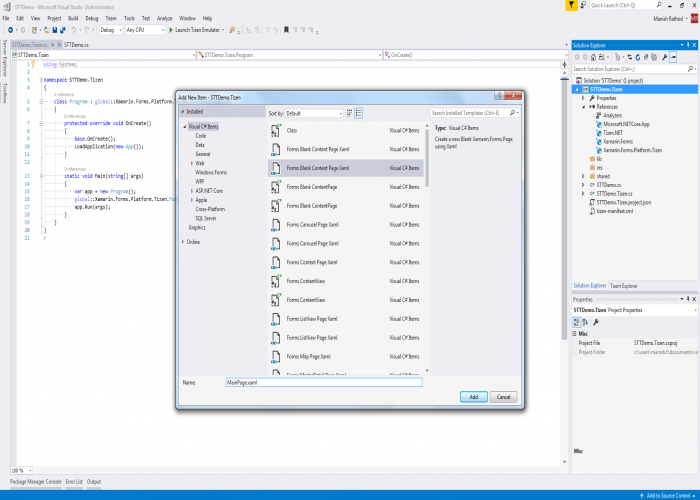Click the Add button
Viewport: 700px width, 500px height.
click(x=473, y=397)
